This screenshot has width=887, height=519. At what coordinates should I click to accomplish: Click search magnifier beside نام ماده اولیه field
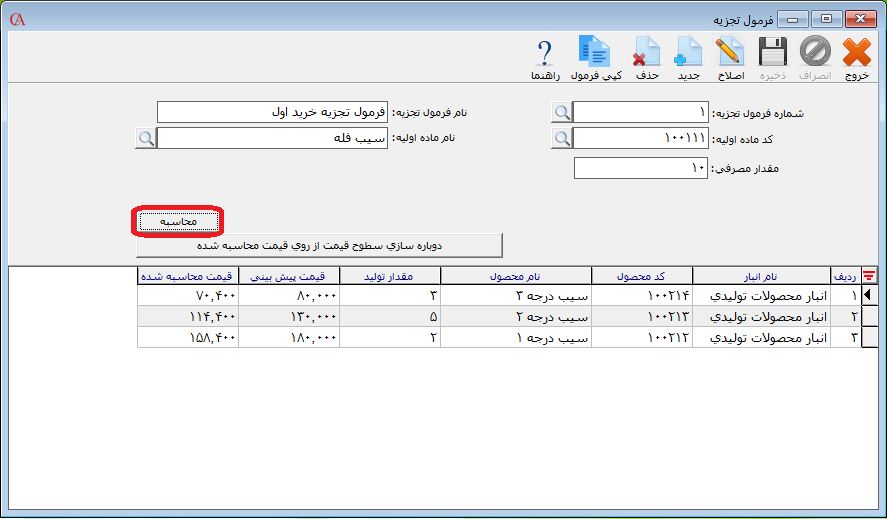146,138
